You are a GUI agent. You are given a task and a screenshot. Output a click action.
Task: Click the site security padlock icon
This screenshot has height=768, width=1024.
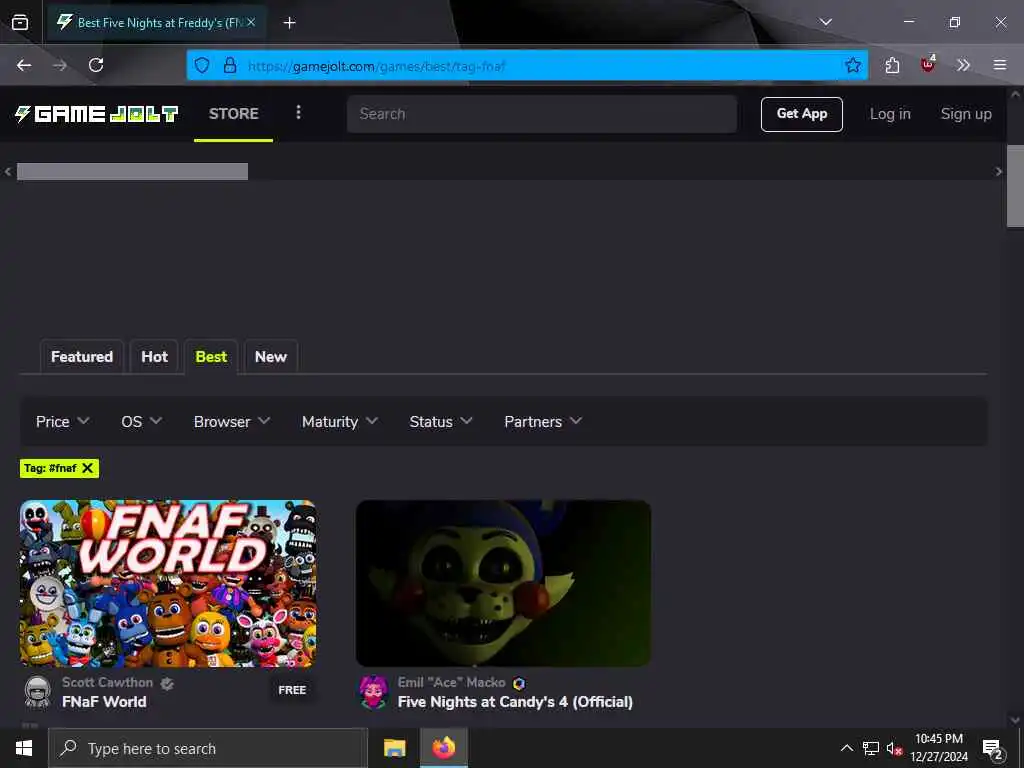(230, 65)
